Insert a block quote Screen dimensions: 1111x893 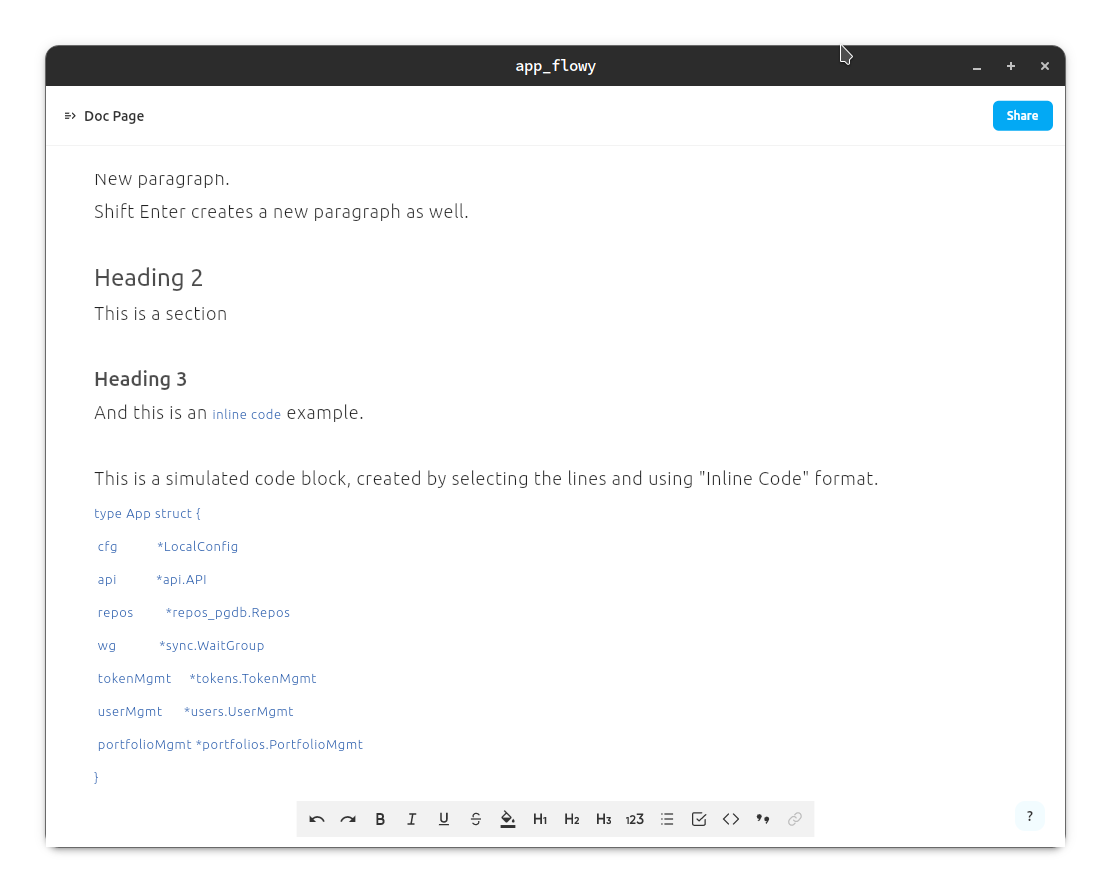click(x=762, y=819)
